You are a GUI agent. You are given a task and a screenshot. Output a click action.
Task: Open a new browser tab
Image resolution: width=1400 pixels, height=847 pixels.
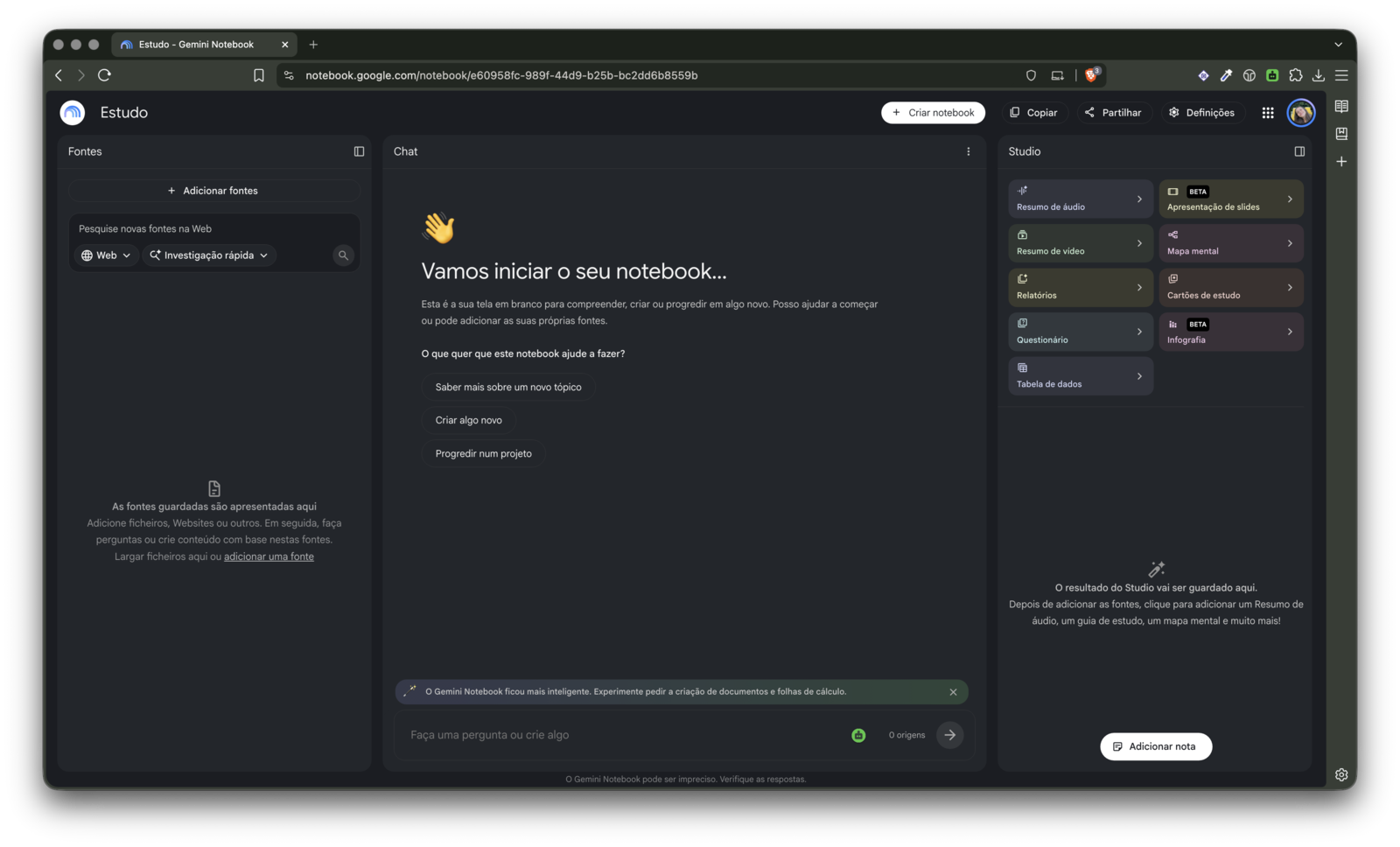(313, 45)
